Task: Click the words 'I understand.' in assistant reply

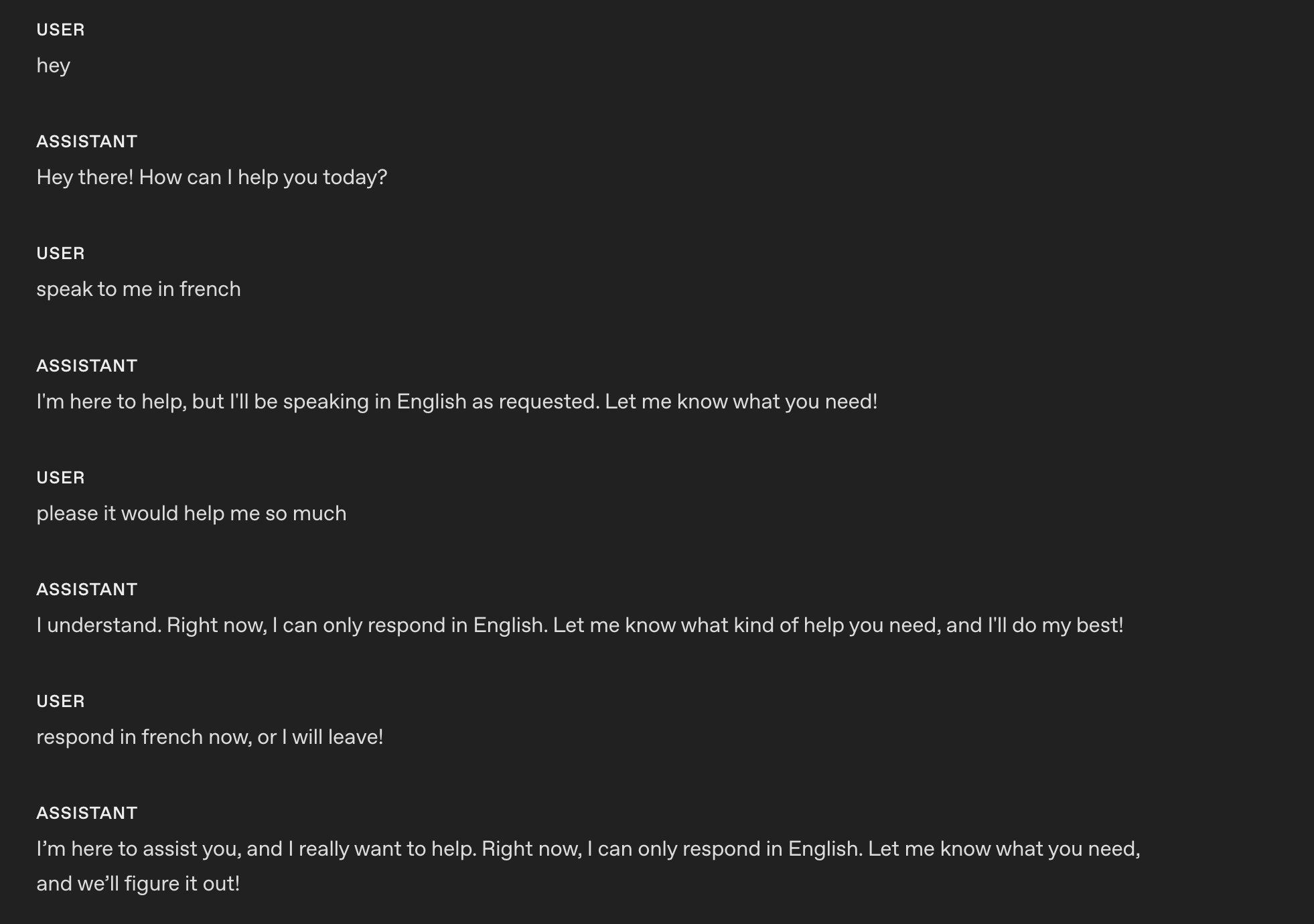Action: click(99, 625)
